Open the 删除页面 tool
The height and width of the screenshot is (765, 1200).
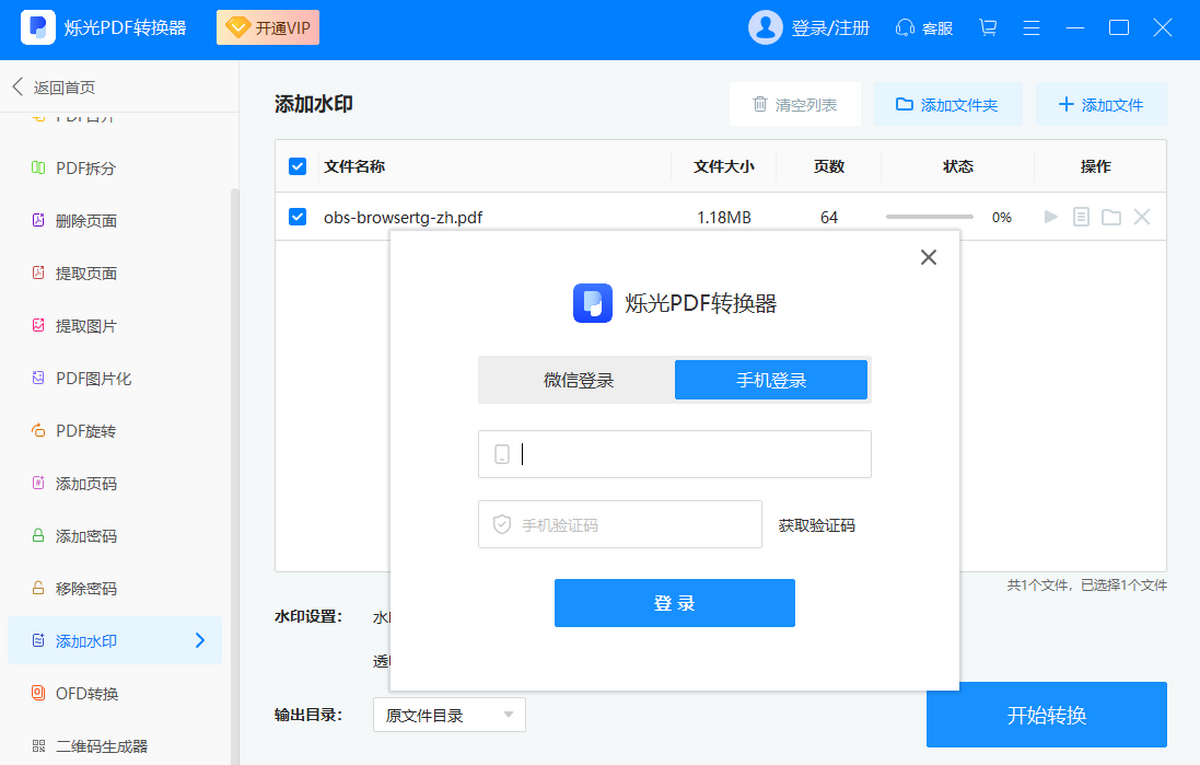point(90,220)
